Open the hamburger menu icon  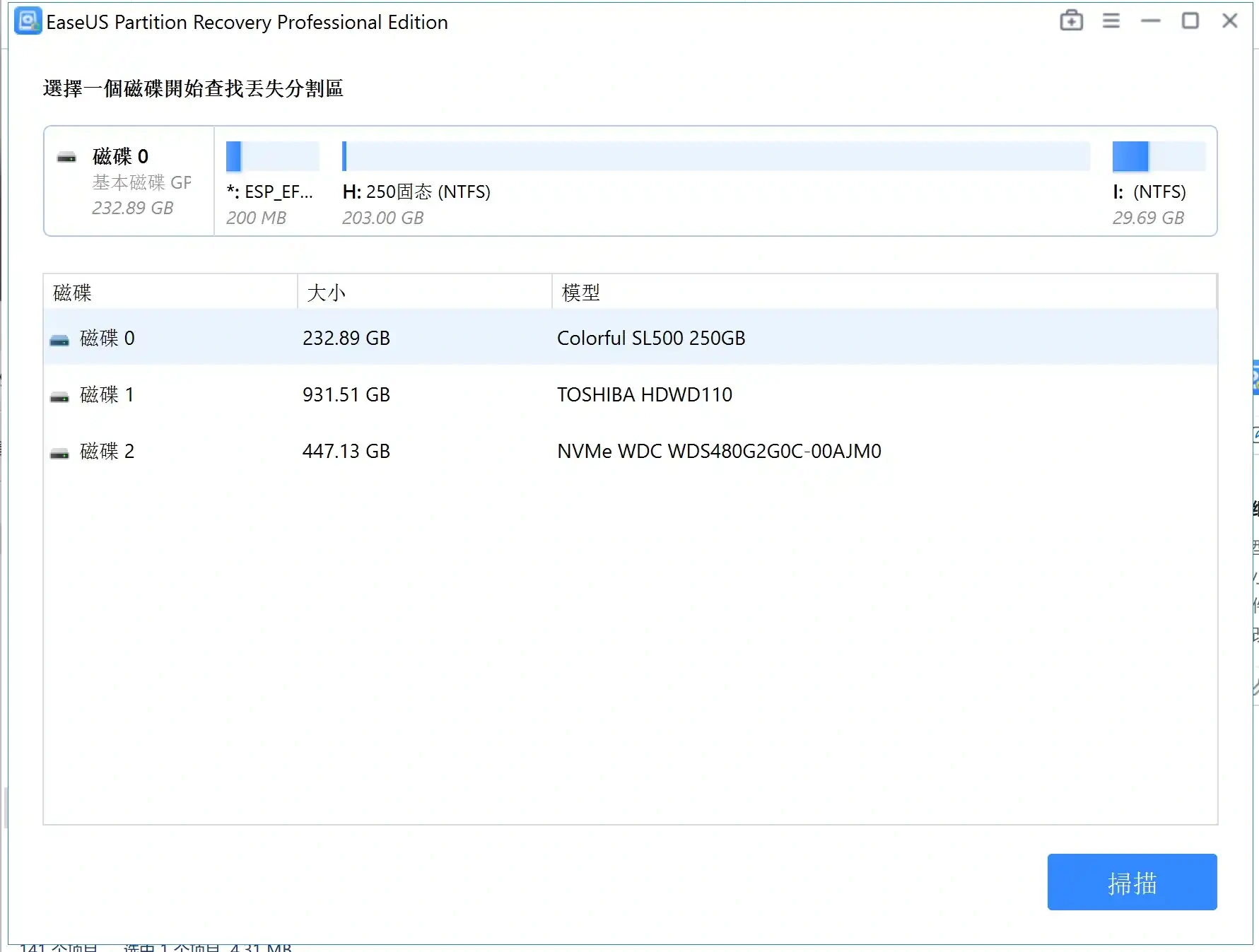coord(1111,21)
